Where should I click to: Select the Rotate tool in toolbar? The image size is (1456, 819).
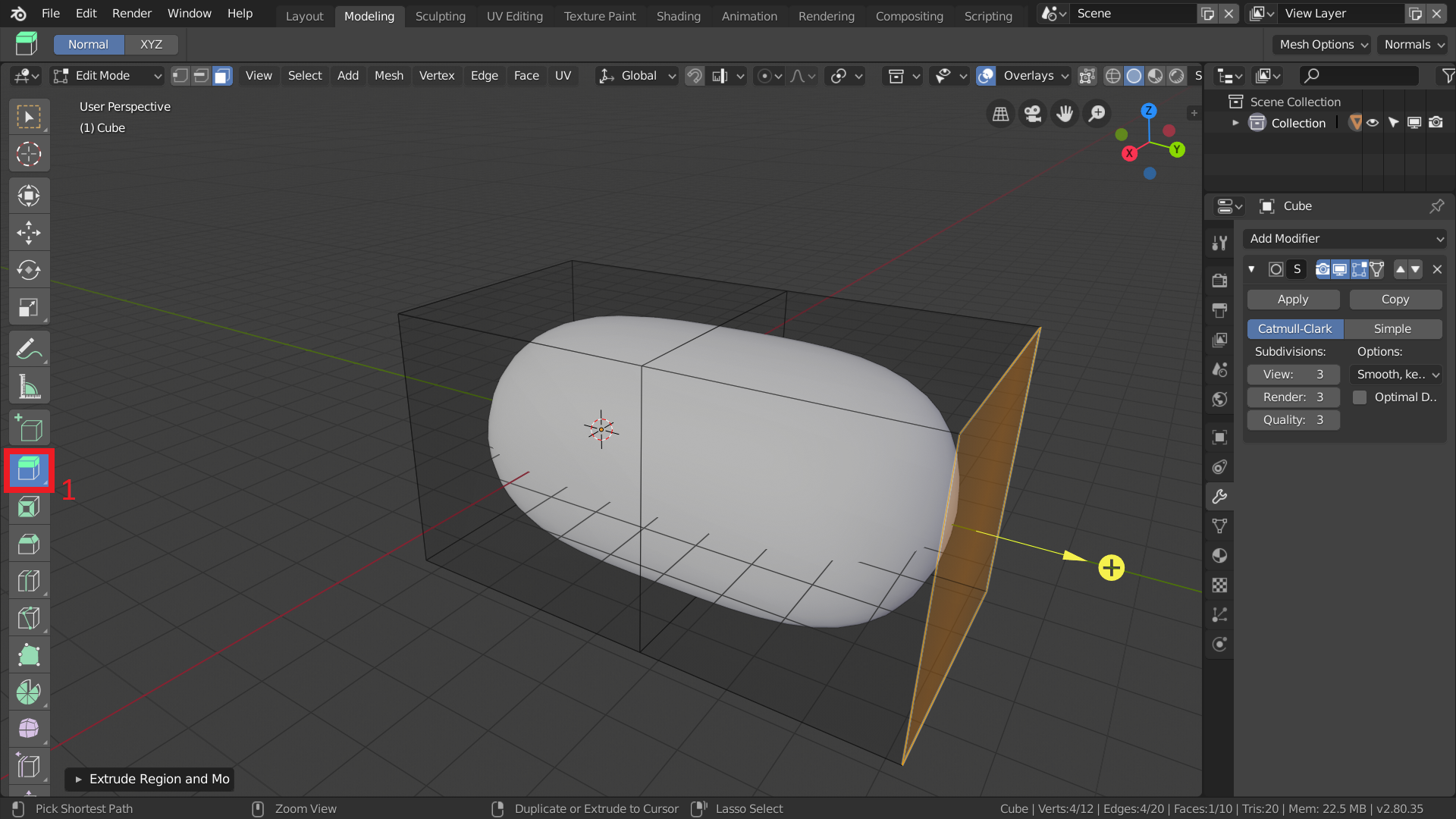coord(29,270)
